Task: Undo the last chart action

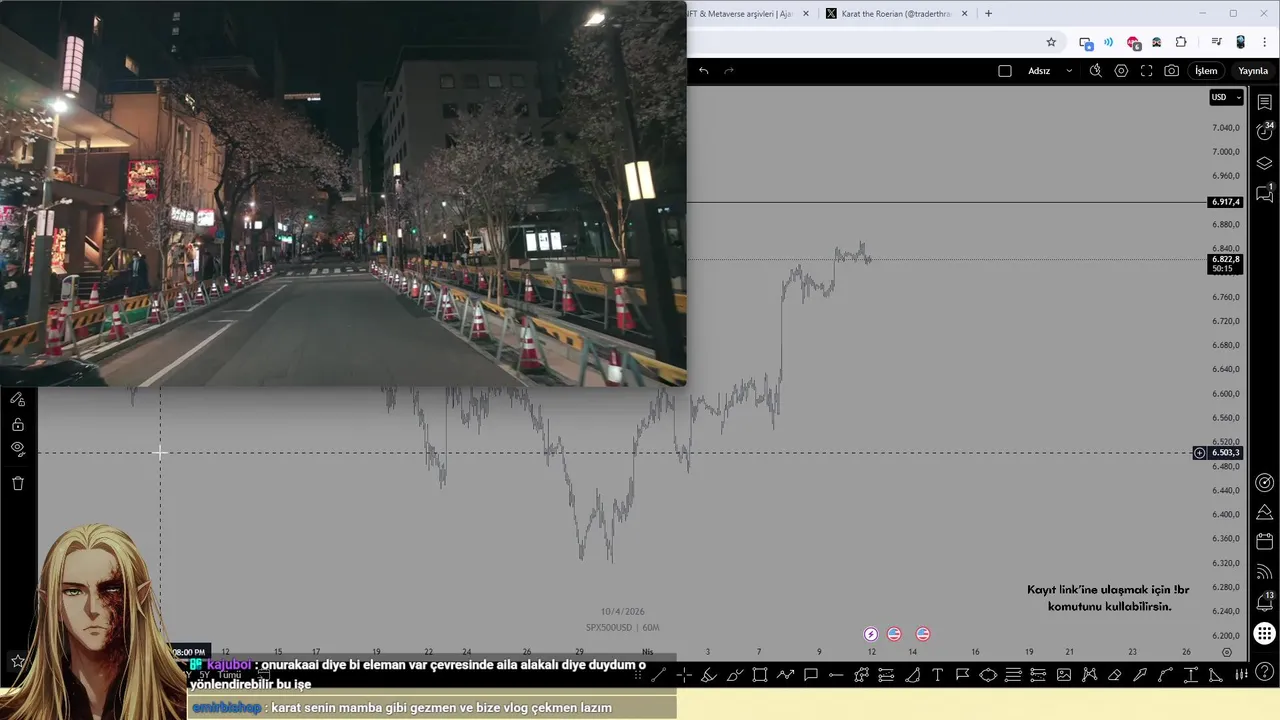Action: 704,71
